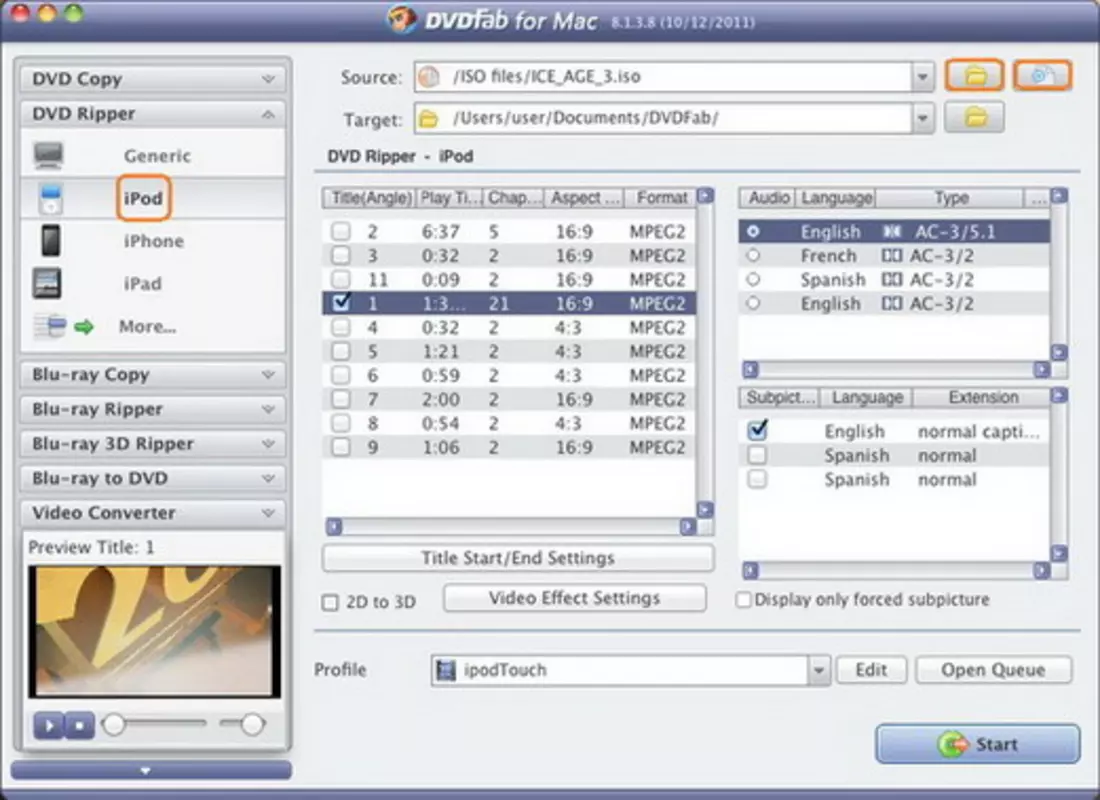Browse target folder icon button
This screenshot has height=800, width=1100.
tap(974, 118)
